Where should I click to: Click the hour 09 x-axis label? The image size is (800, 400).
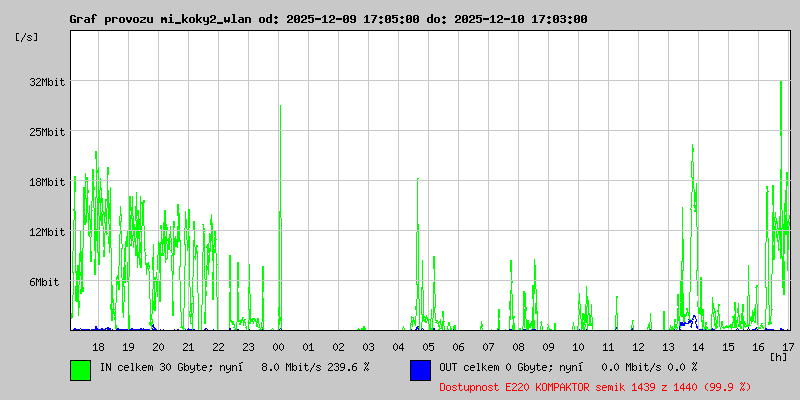tap(548, 347)
